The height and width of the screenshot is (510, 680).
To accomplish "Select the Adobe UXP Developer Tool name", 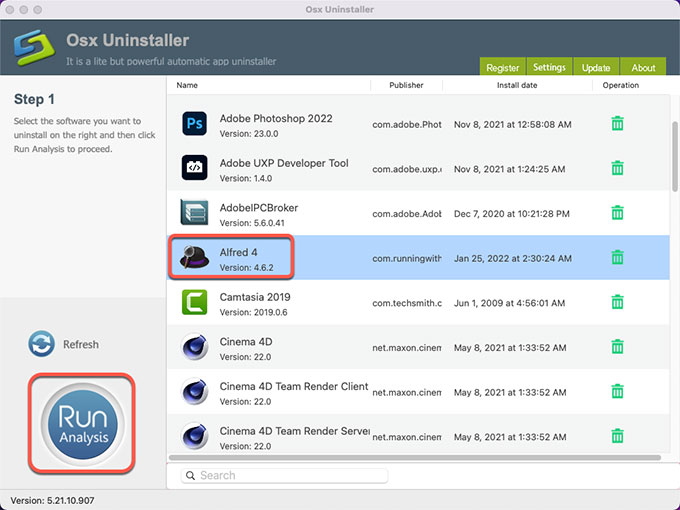I will [x=284, y=163].
